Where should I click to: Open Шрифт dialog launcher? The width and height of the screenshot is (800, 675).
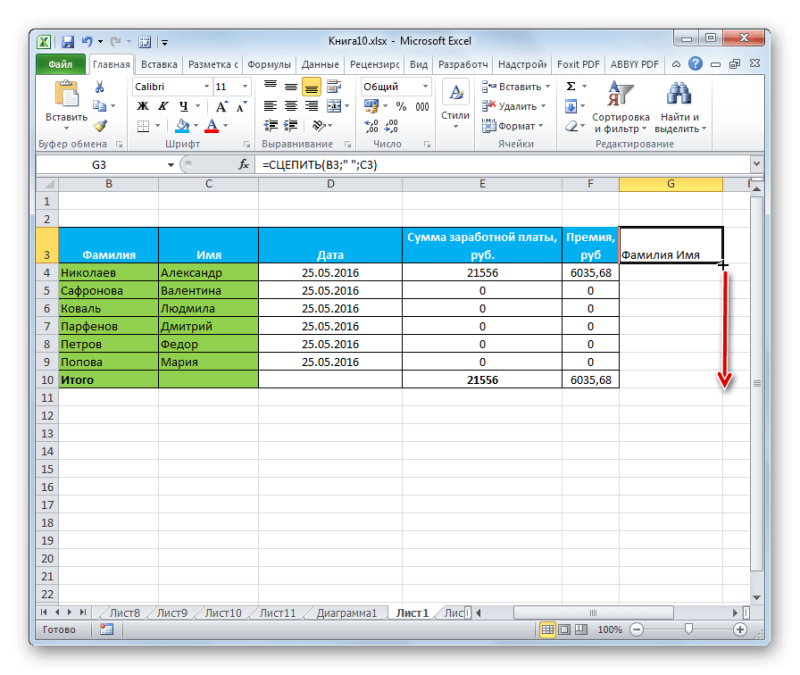[x=247, y=144]
